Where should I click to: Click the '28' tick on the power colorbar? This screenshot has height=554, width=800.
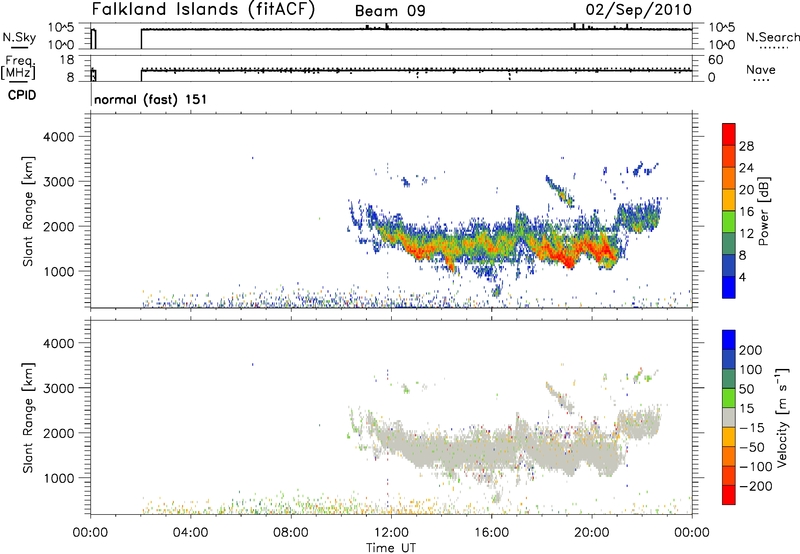pyautogui.click(x=746, y=146)
